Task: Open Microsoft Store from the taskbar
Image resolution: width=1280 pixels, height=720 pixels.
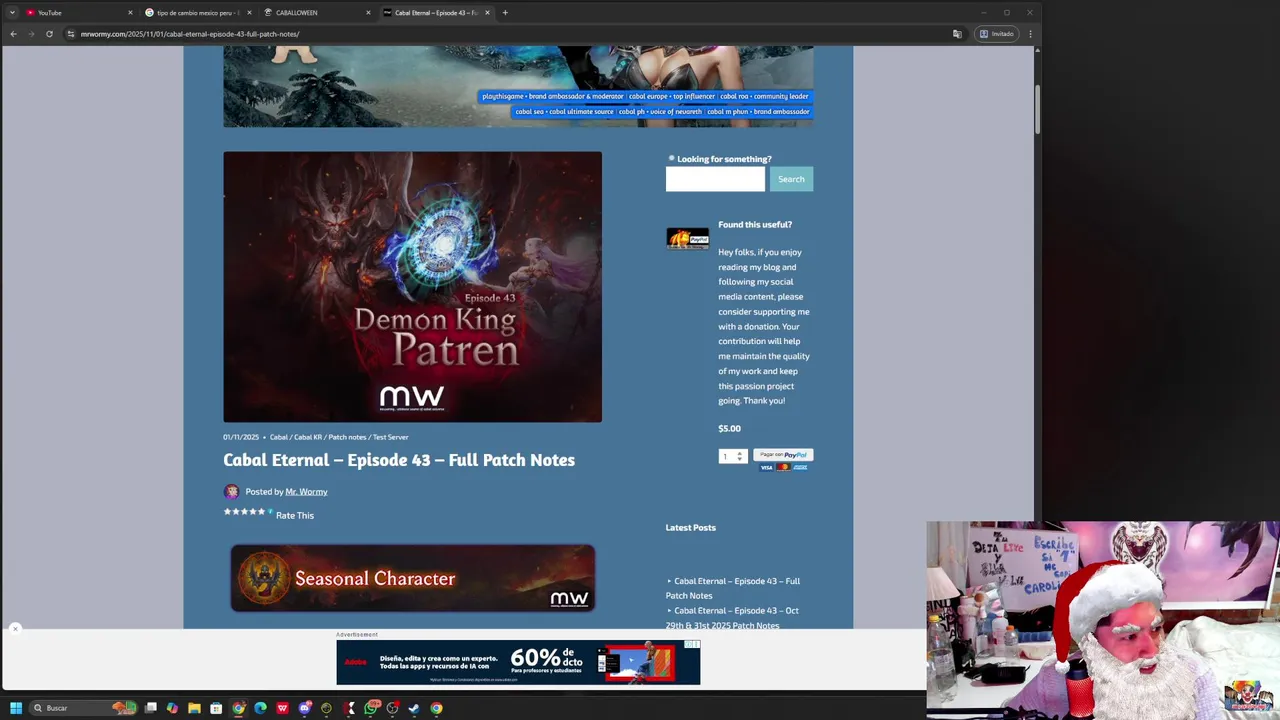Action: coord(216,708)
